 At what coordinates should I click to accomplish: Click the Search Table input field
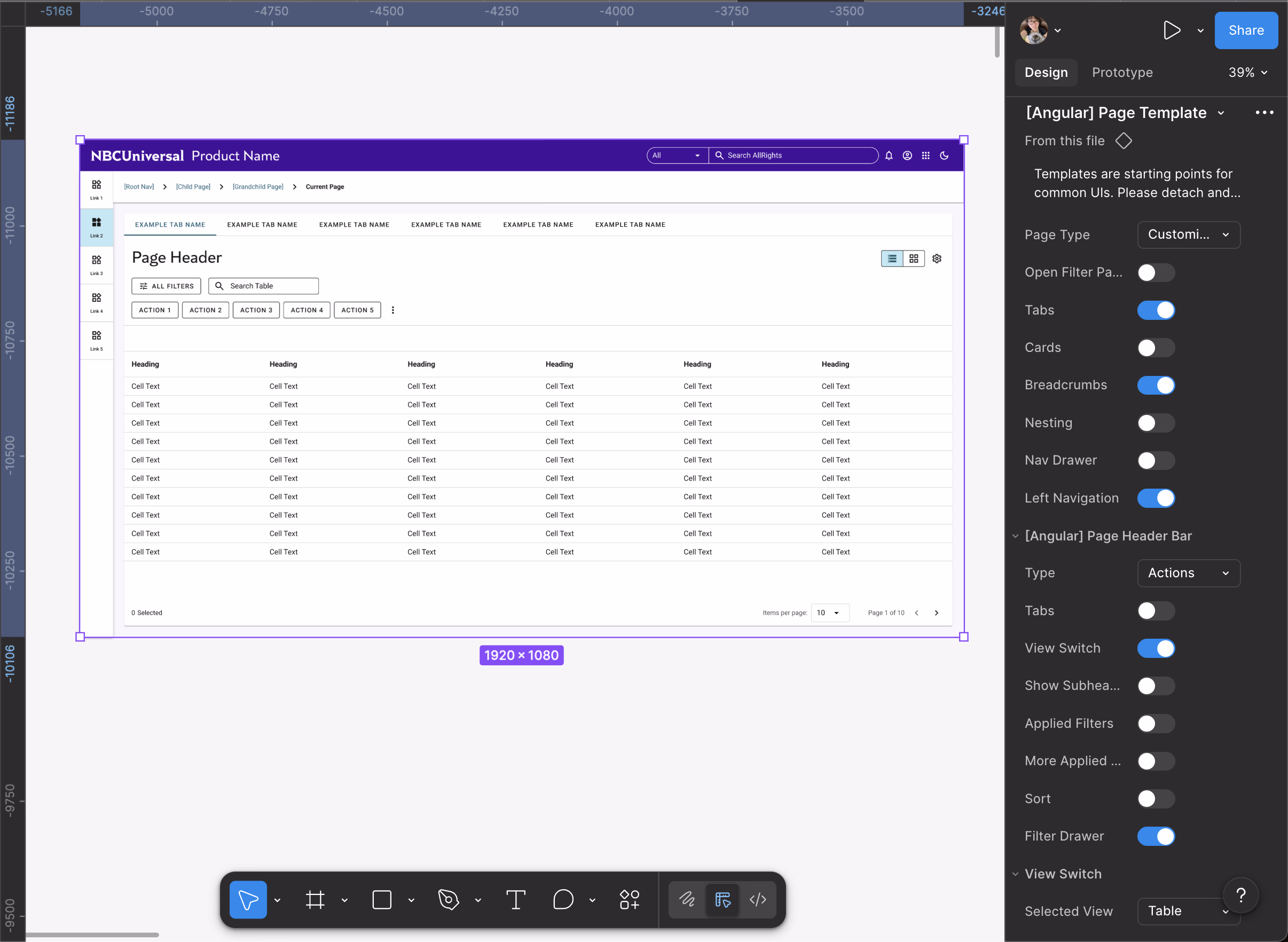pos(263,286)
